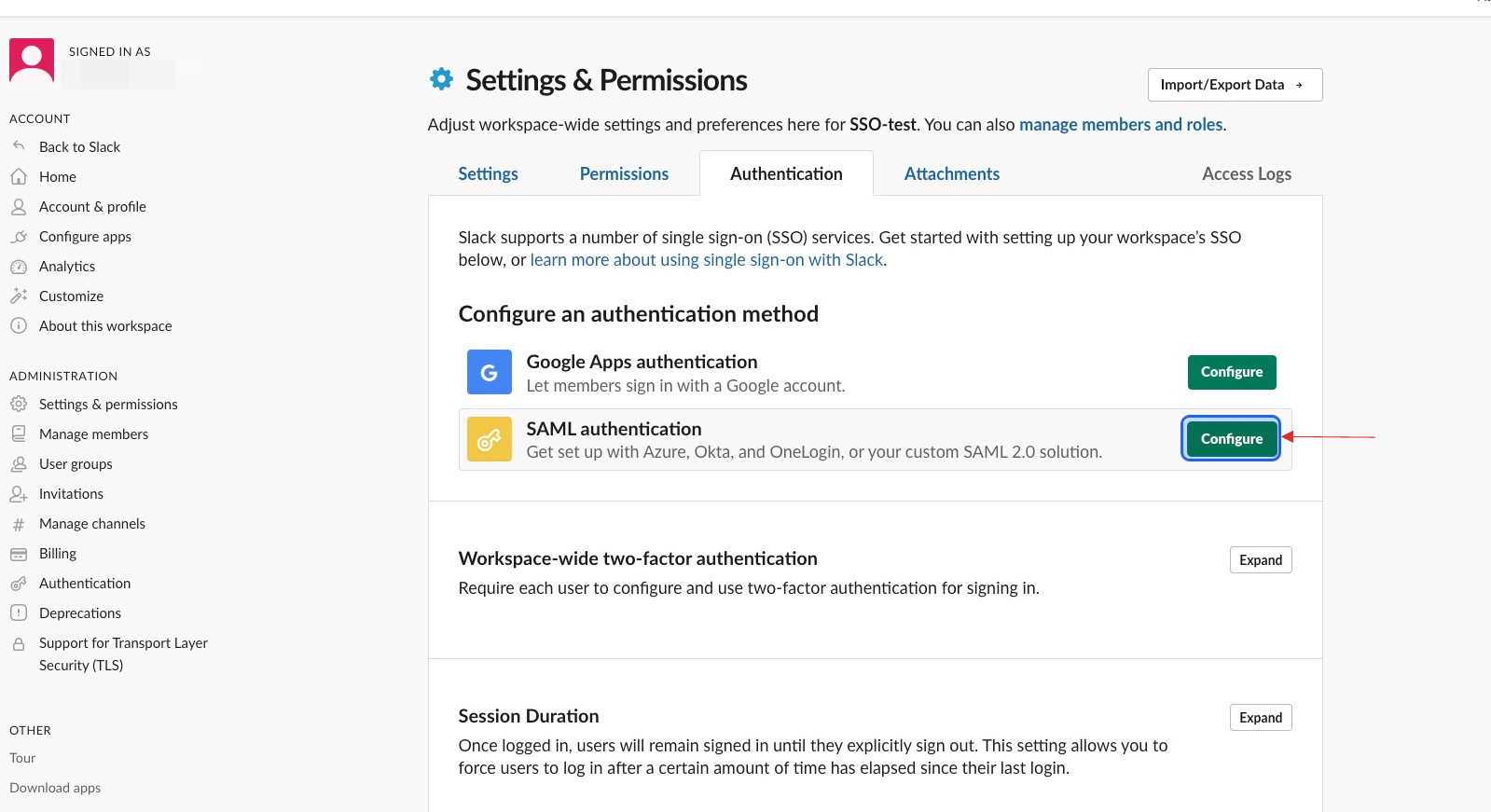Click the Authentication key icon in sidebar

point(19,584)
